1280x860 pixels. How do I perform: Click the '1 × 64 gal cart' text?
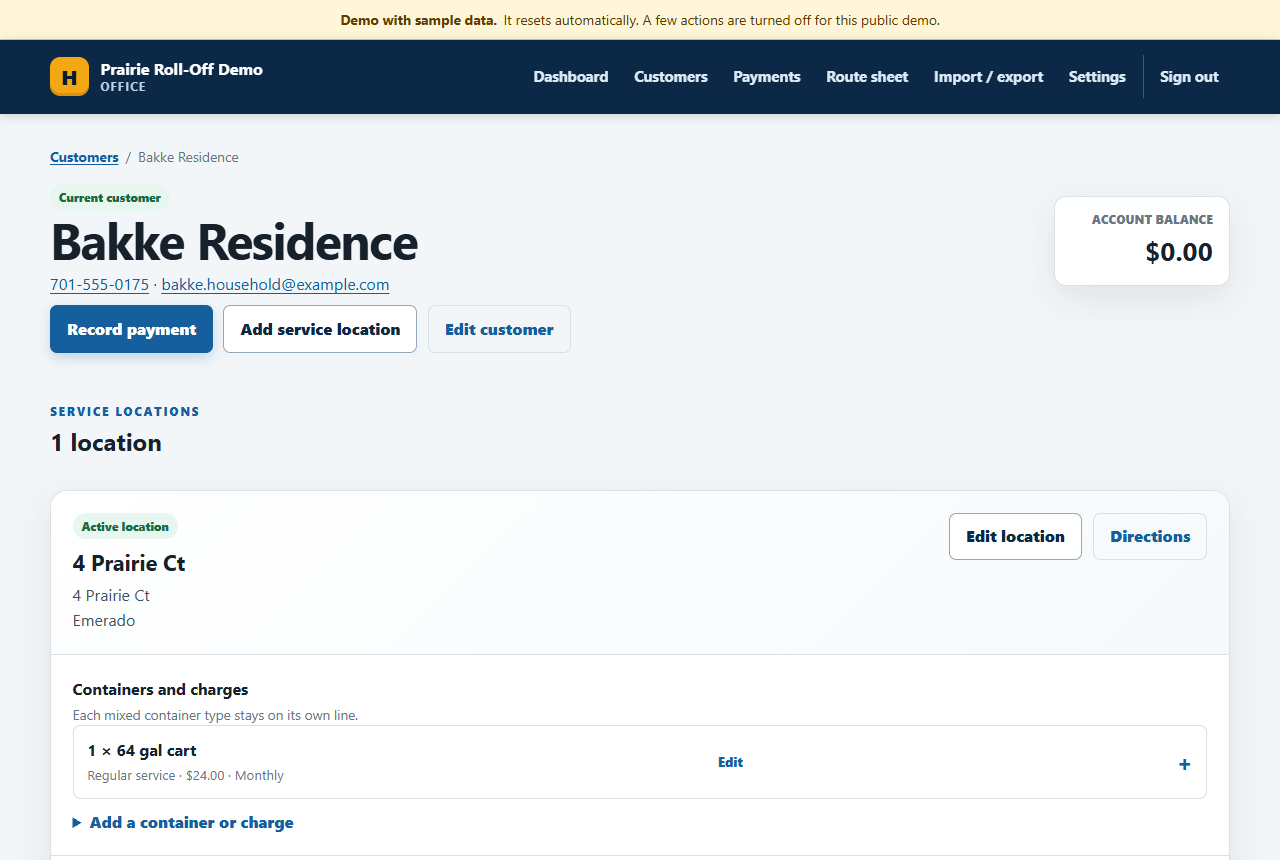click(142, 751)
